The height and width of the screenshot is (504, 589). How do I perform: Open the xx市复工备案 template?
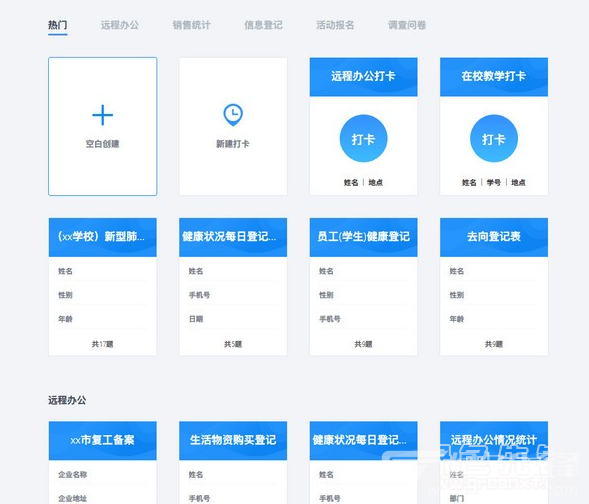click(x=103, y=440)
